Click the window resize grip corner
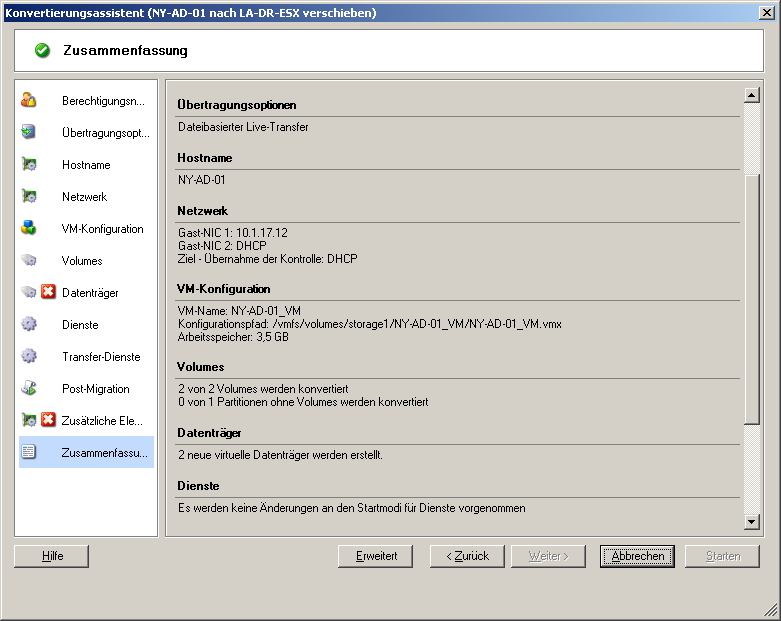 (772, 611)
